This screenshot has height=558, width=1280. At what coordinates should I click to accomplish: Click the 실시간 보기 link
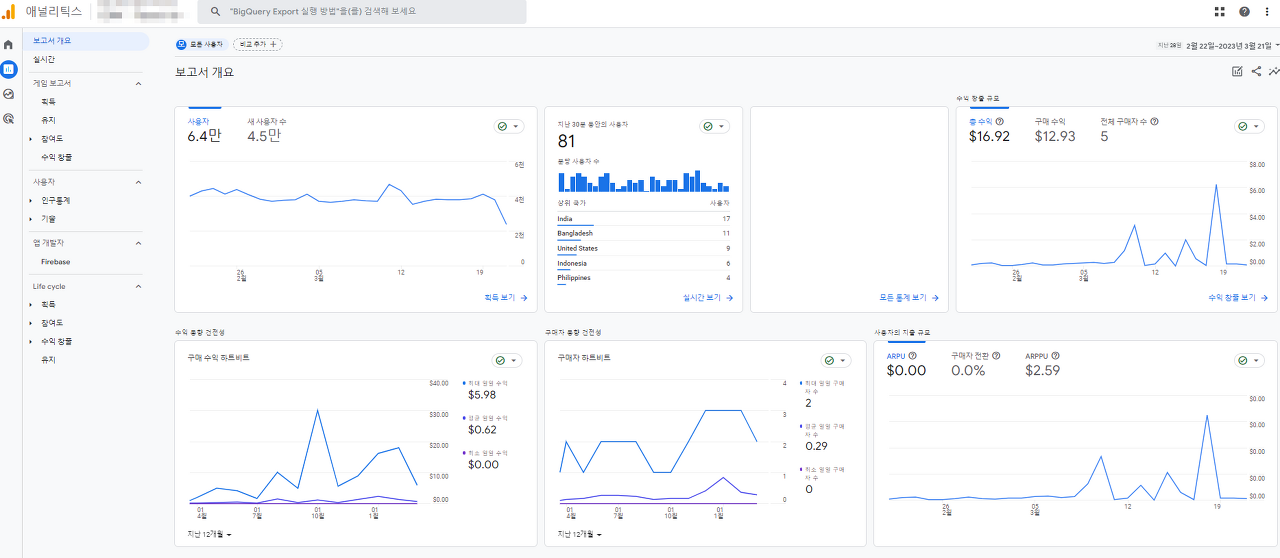tap(708, 298)
